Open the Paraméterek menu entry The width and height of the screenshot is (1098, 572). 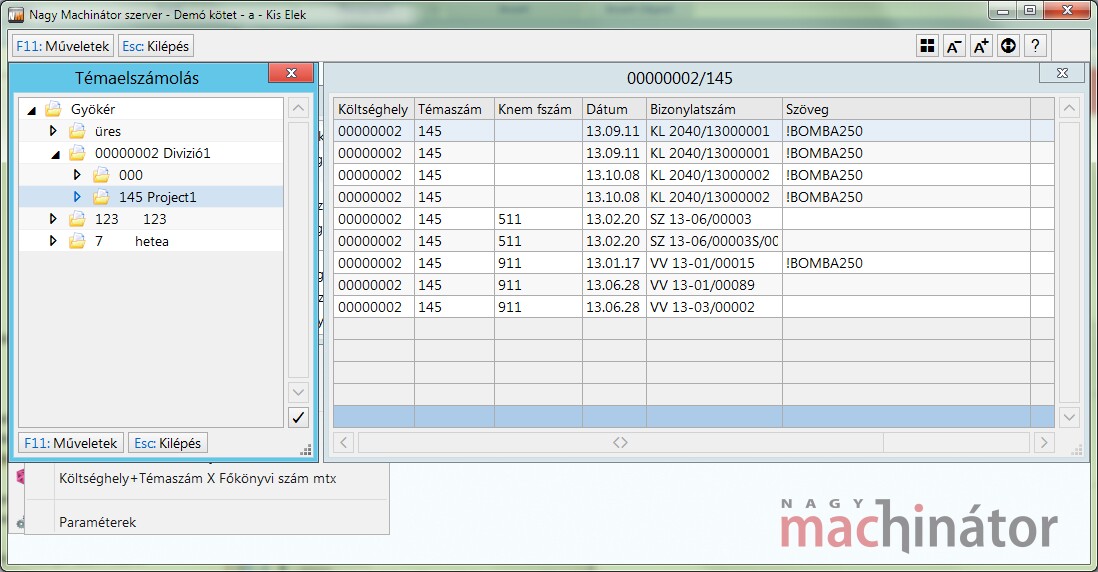[x=97, y=522]
